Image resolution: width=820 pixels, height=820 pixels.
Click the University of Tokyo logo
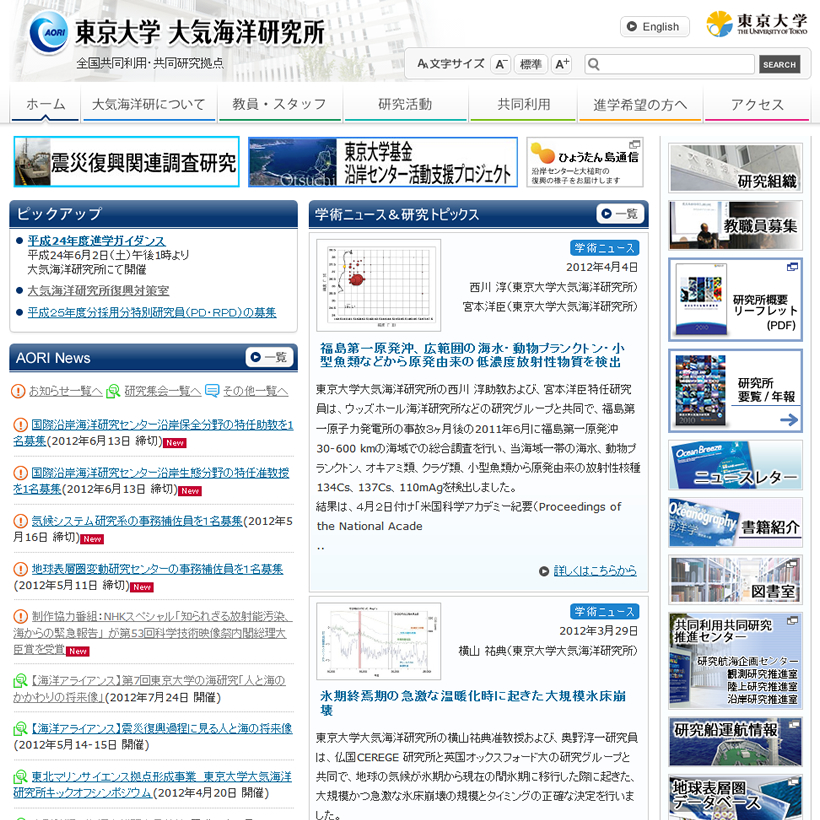(x=756, y=25)
